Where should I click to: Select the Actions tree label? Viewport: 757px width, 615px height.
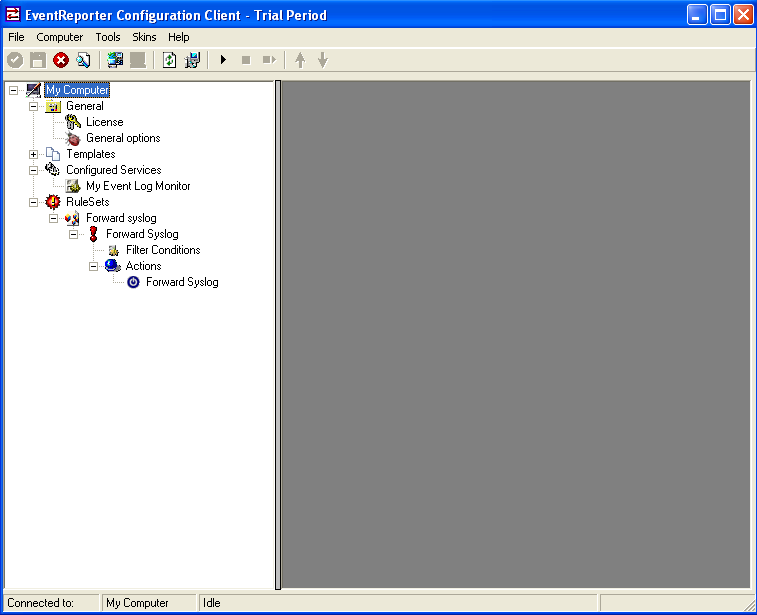(x=143, y=266)
